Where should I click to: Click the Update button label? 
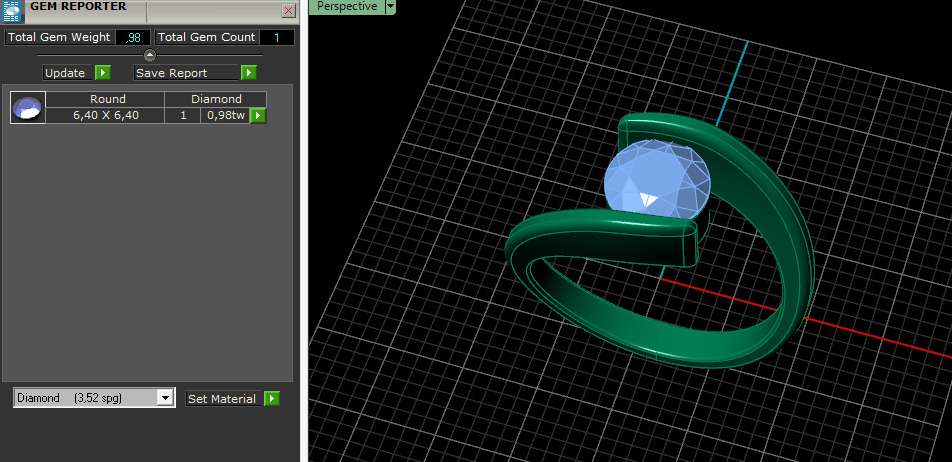point(67,73)
